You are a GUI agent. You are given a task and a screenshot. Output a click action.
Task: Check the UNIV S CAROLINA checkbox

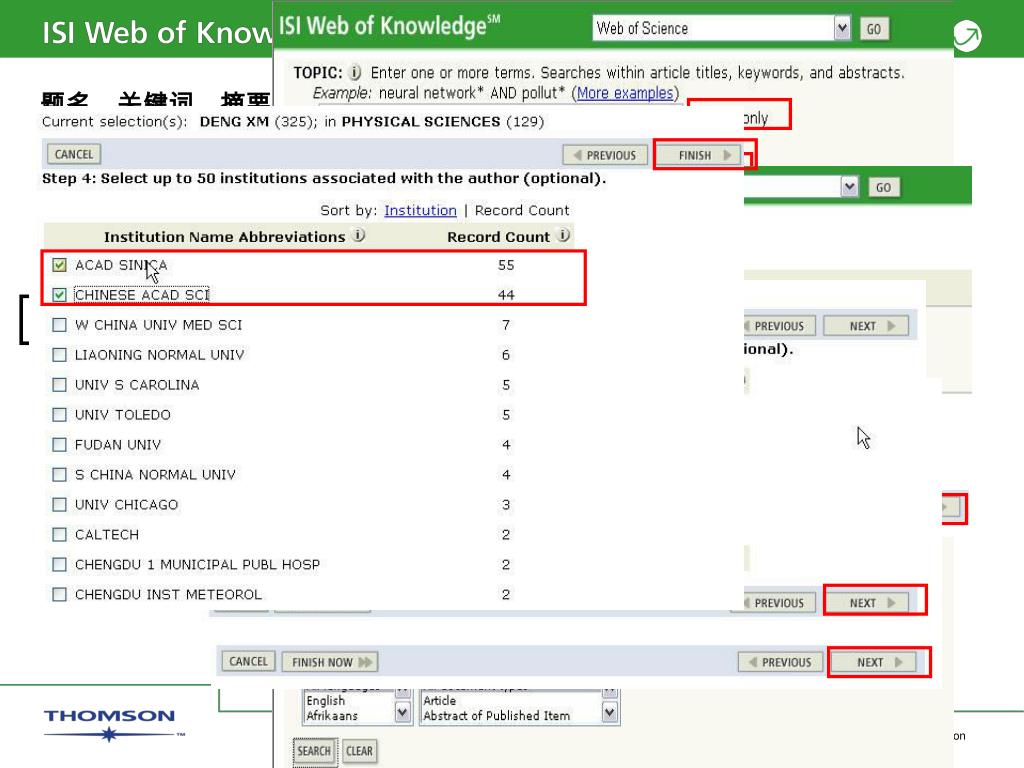[59, 385]
